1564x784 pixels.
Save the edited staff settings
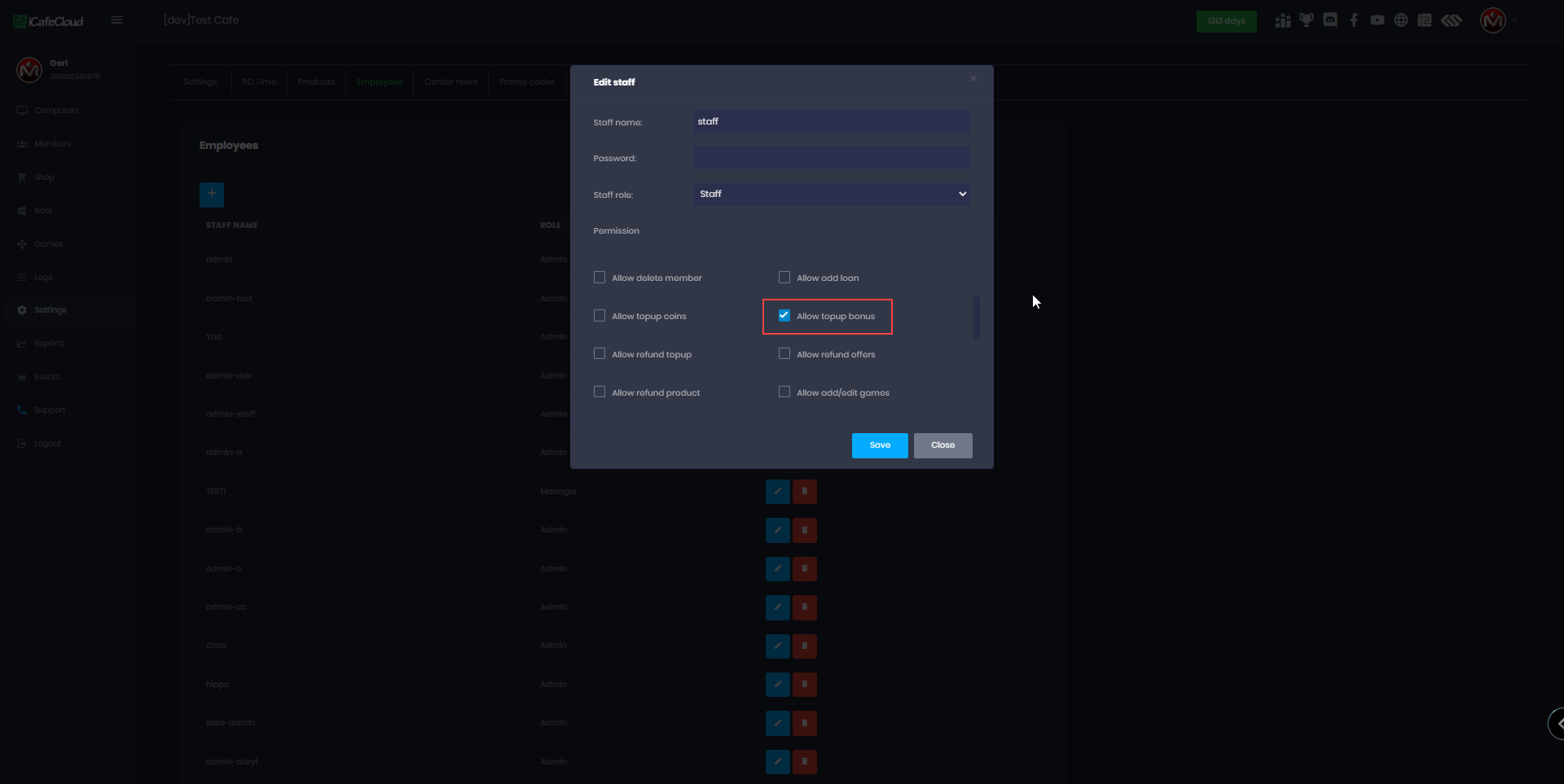point(880,445)
